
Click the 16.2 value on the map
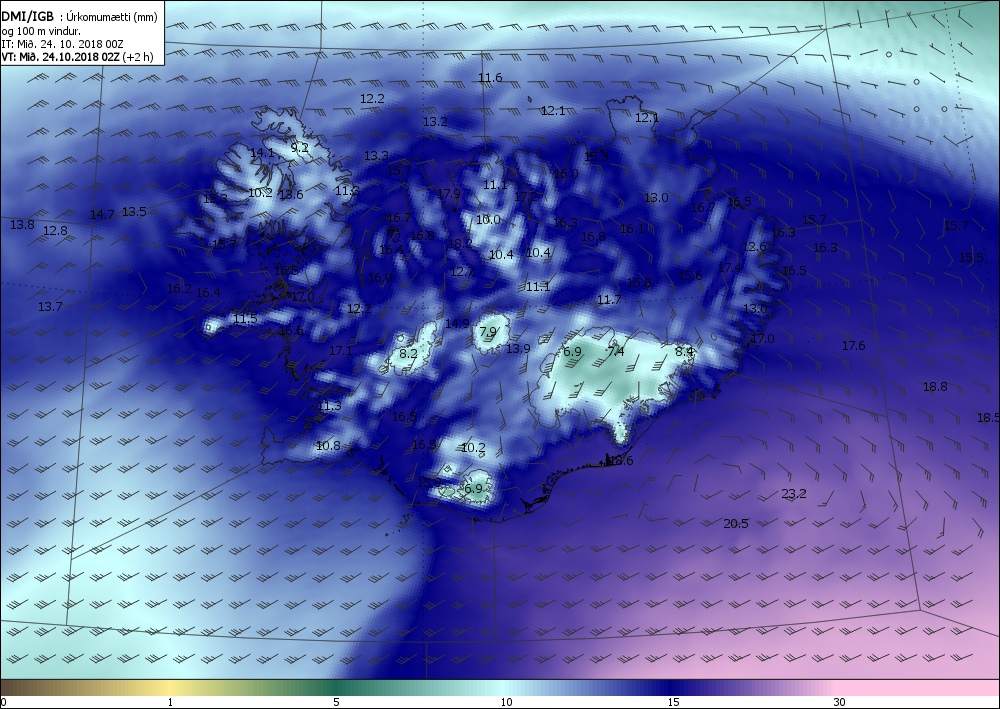(x=179, y=289)
